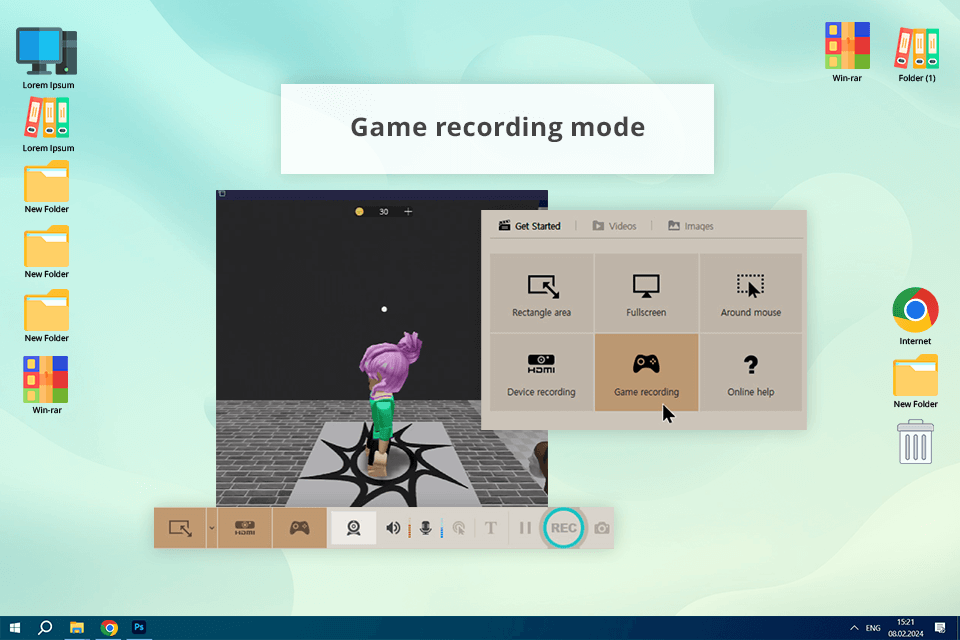The image size is (960, 640).
Task: Choose the Fullscreen recording tile
Action: [x=646, y=293]
